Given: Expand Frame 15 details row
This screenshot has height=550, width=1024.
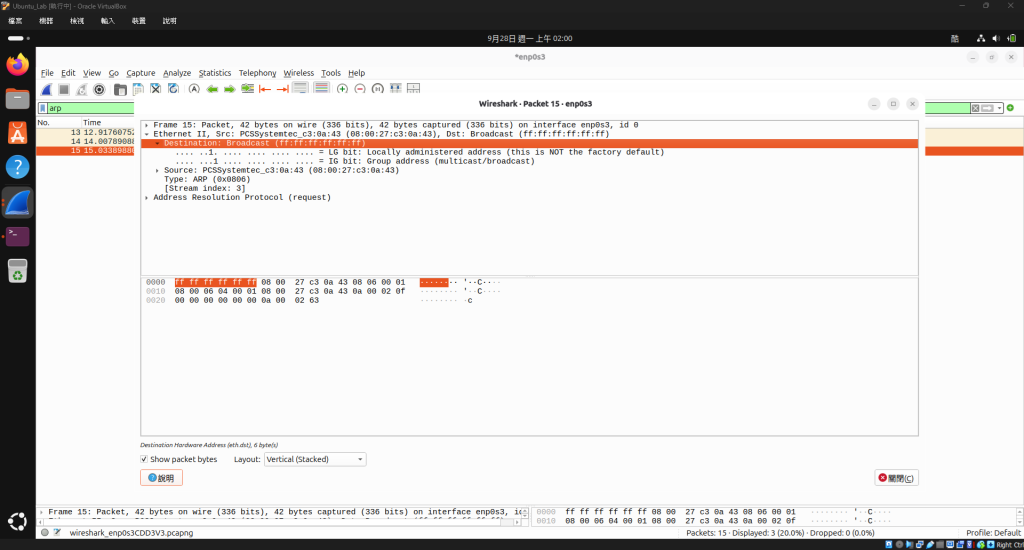Looking at the screenshot, I should point(147,125).
